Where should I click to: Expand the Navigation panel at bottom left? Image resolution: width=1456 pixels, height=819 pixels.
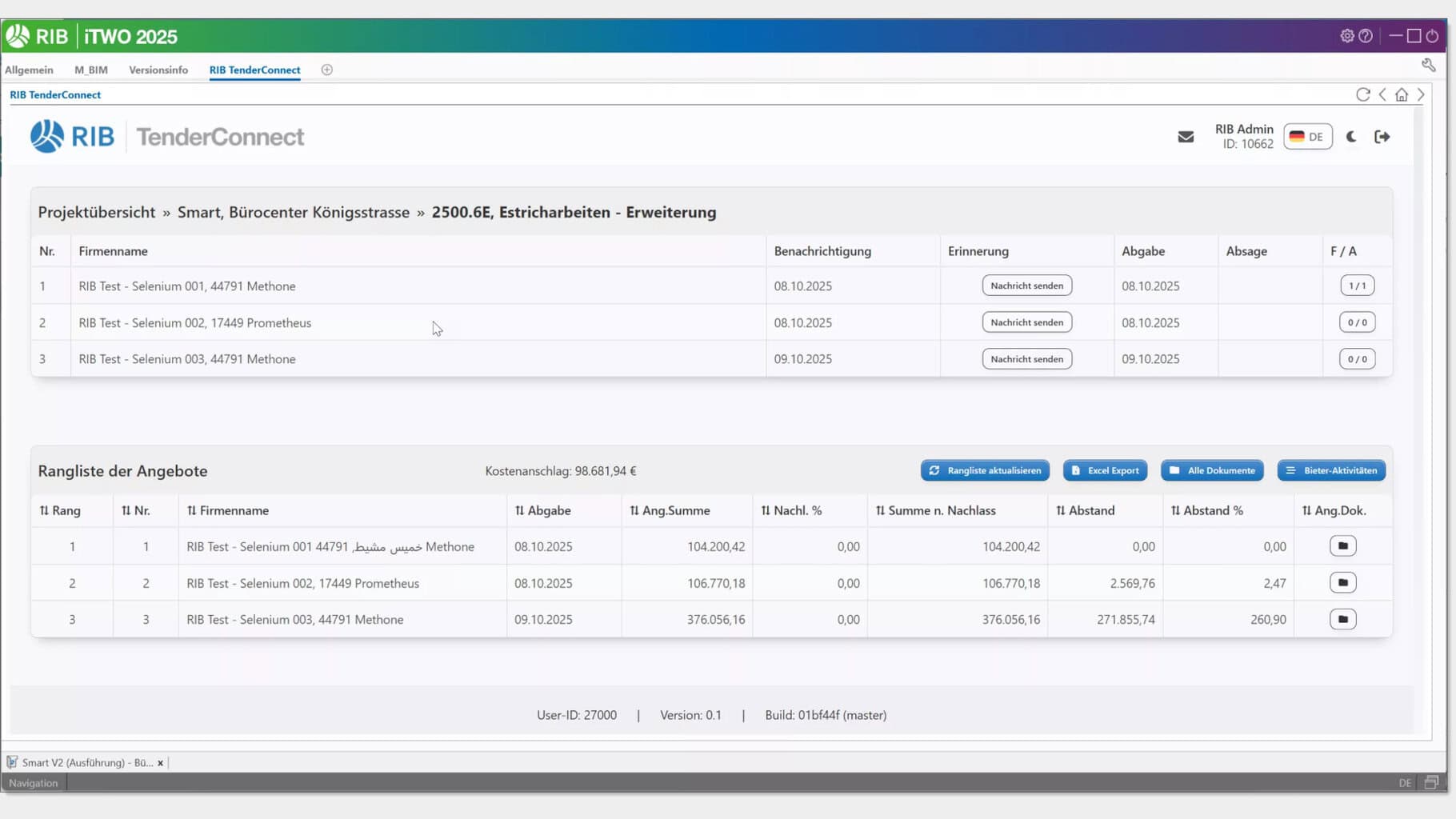coord(33,782)
